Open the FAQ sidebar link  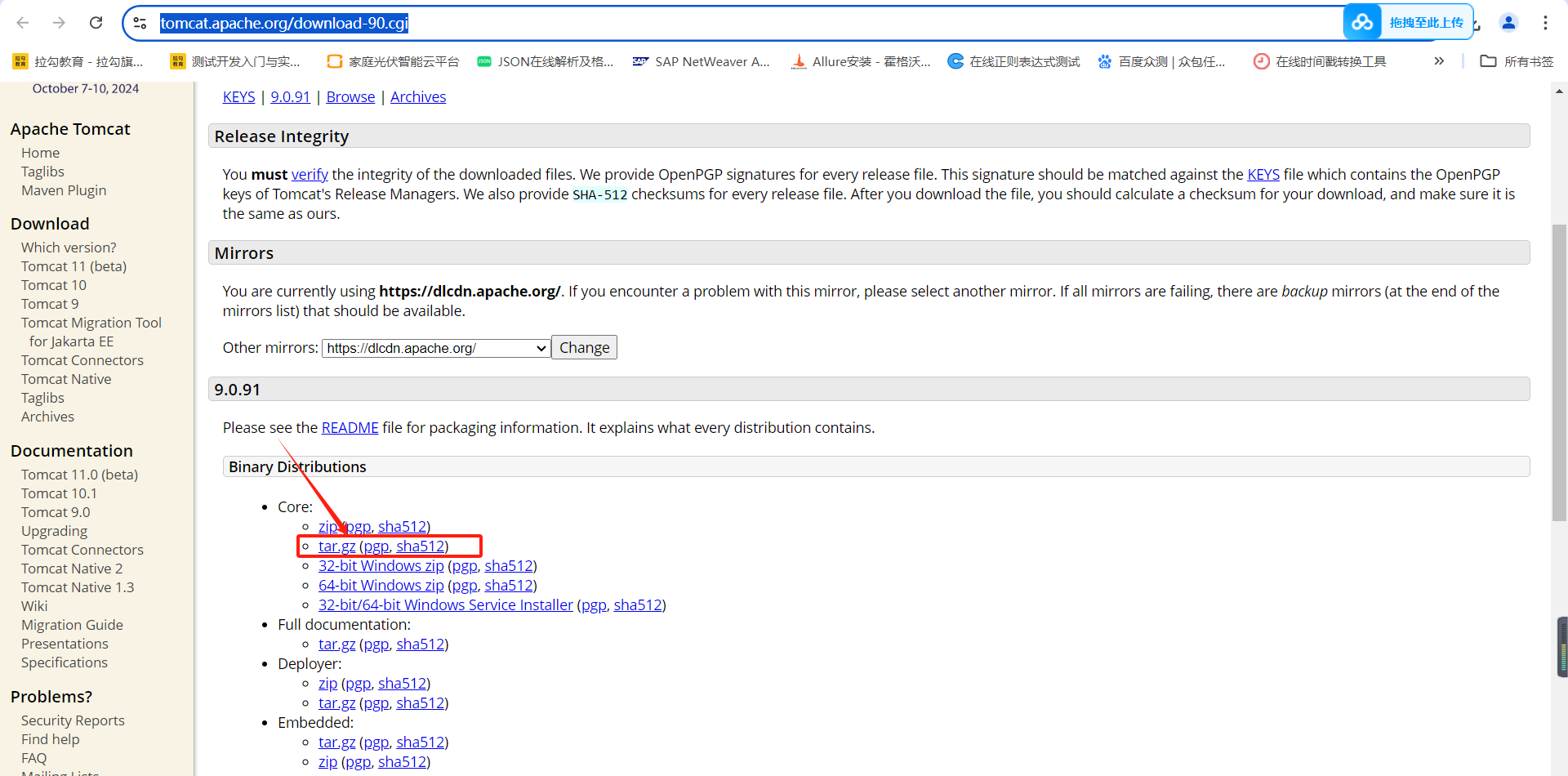tap(33, 758)
